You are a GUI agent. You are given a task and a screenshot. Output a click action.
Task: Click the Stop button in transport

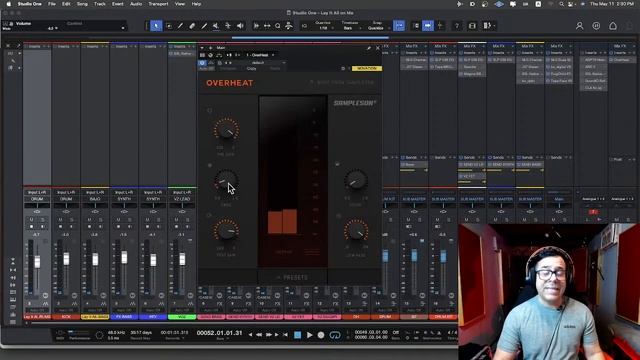pyautogui.click(x=298, y=335)
